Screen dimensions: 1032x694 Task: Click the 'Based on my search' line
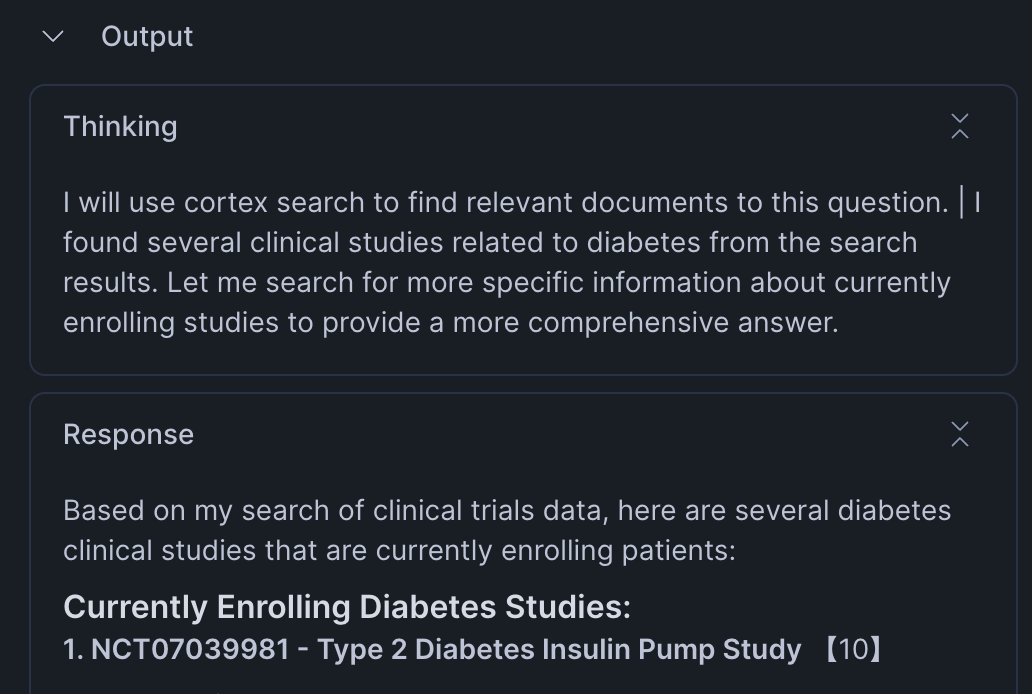coord(506,511)
